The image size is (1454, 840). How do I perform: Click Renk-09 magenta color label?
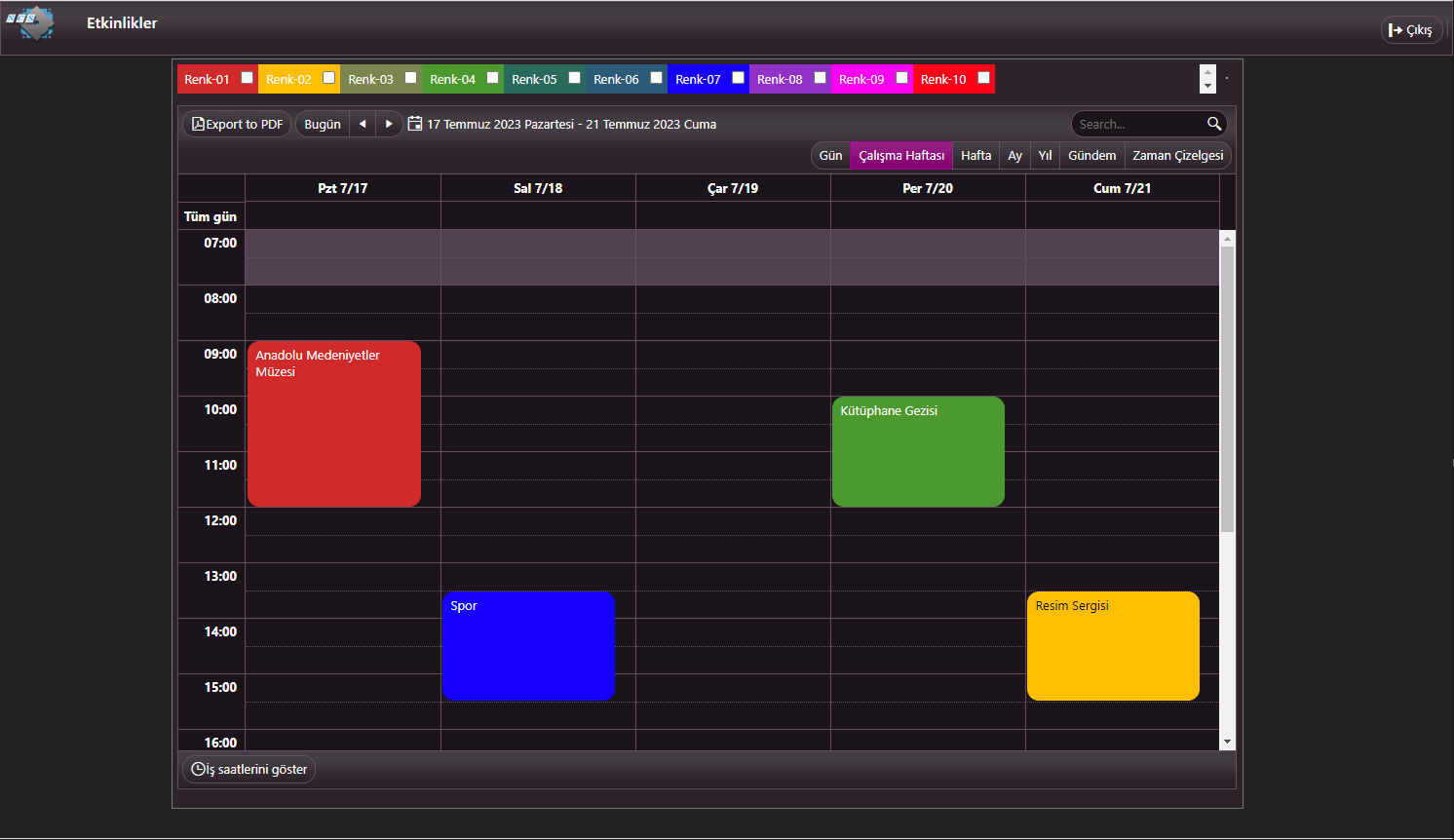[861, 79]
